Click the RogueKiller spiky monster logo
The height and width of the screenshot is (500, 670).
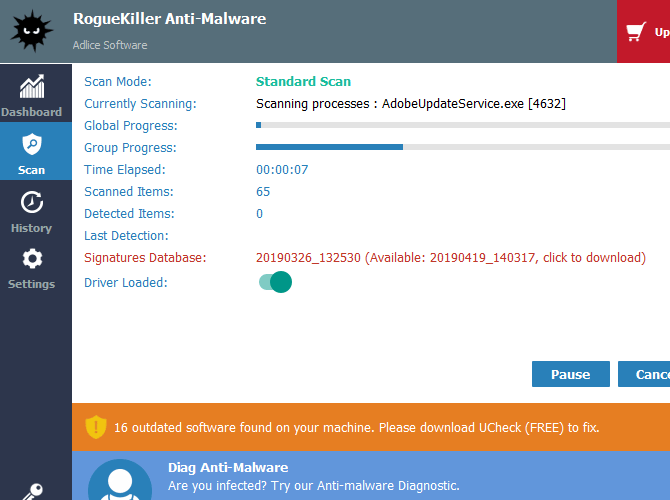32,31
